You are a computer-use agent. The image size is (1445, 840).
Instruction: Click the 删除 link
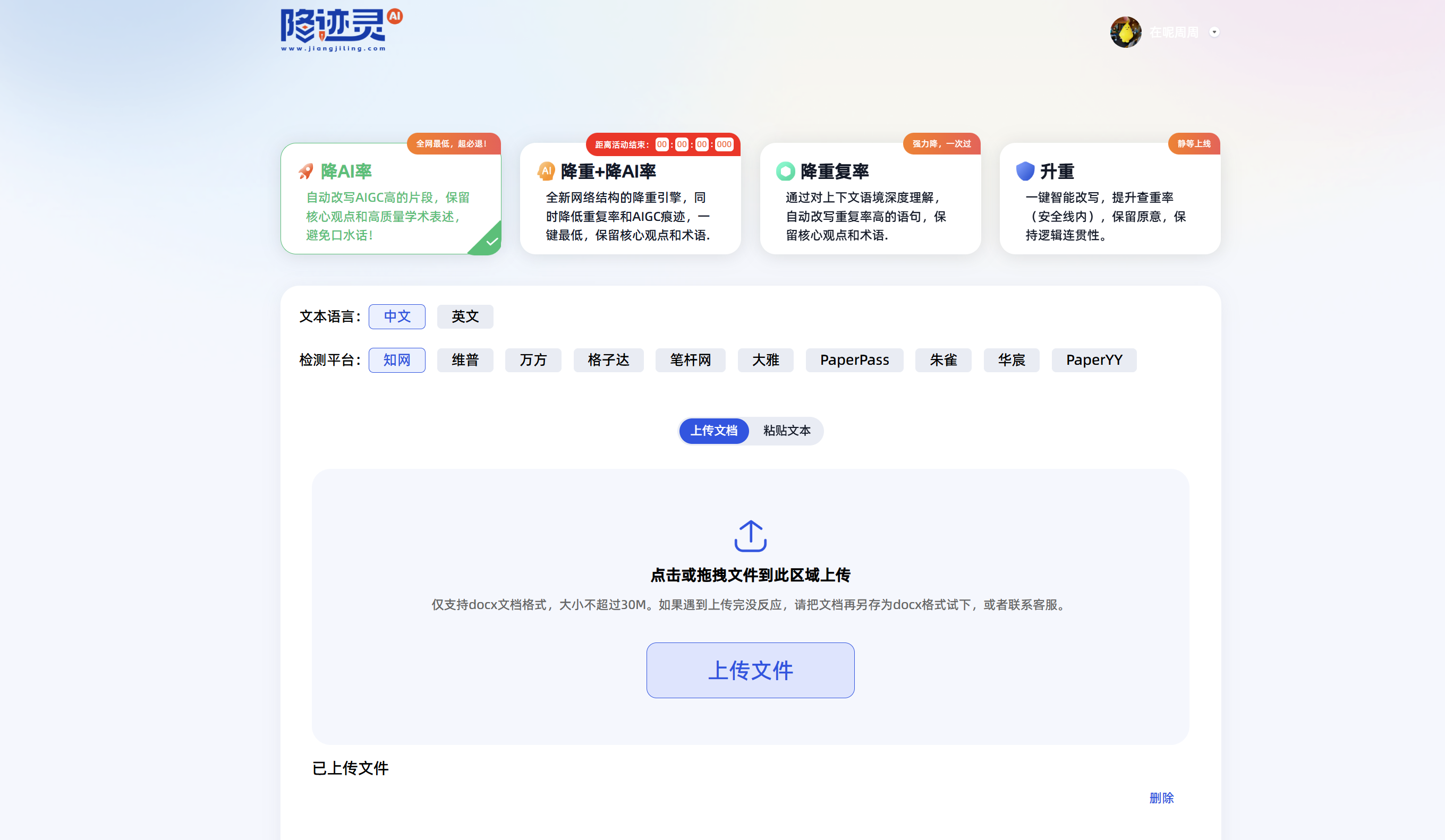1161,798
